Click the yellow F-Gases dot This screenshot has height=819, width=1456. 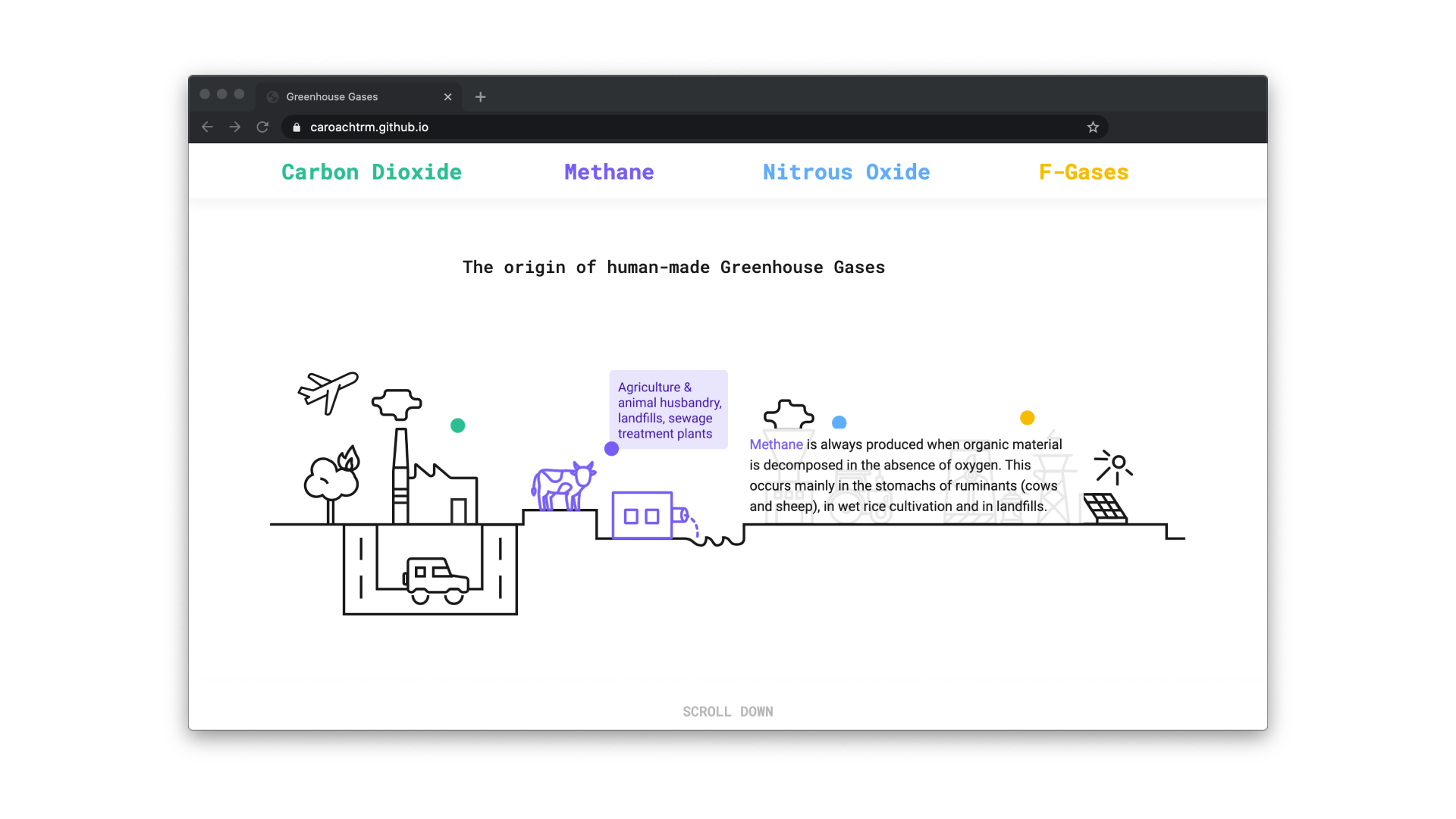click(x=1027, y=418)
